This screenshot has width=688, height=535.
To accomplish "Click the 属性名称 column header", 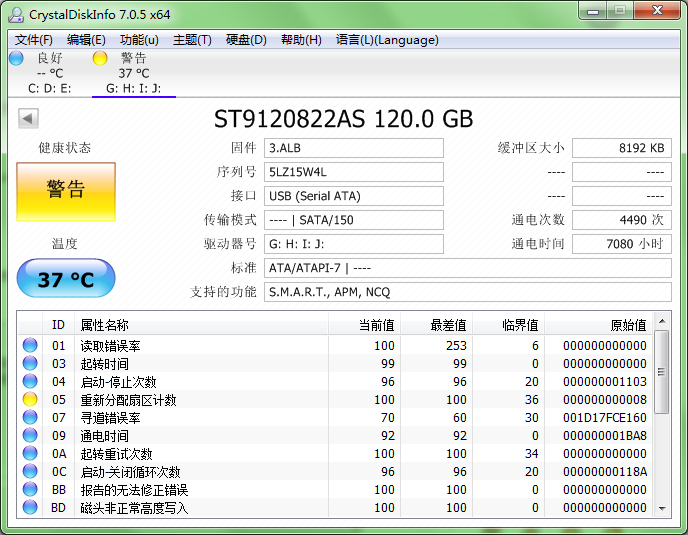I will (201, 325).
